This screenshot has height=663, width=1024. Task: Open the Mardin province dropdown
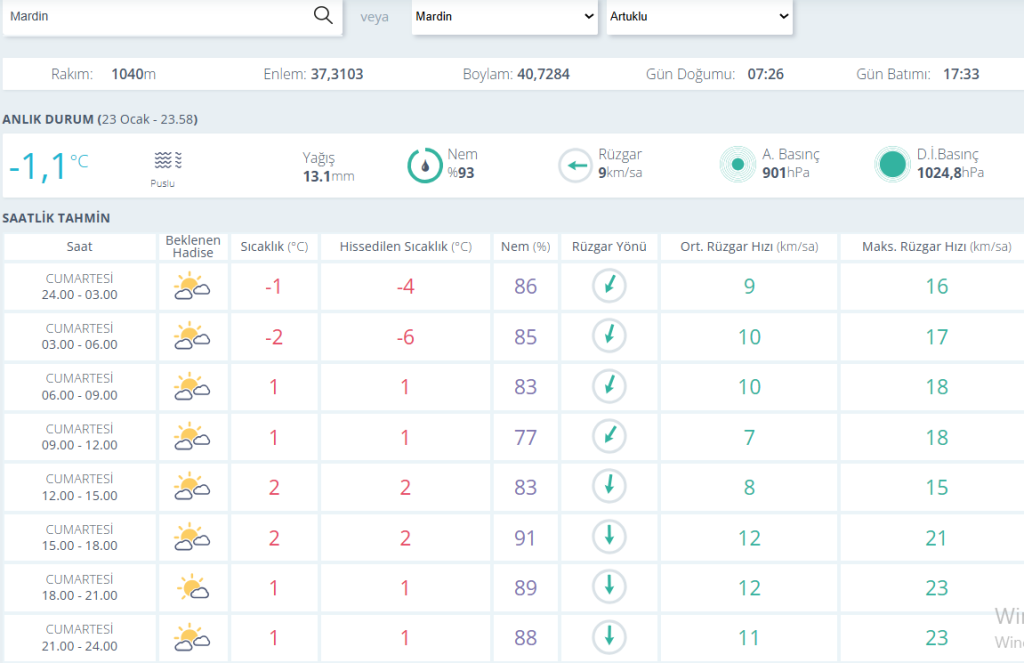point(504,17)
